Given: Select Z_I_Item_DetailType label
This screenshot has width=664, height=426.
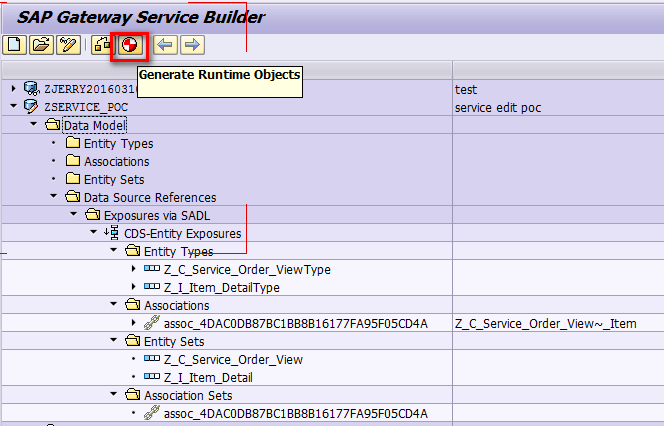Looking at the screenshot, I should tap(222, 288).
